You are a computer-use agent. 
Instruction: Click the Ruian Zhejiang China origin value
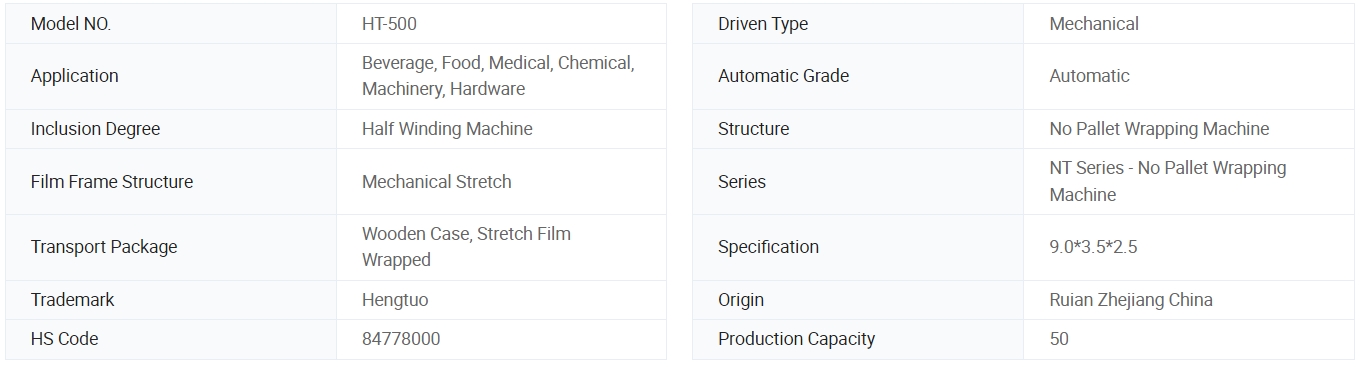(x=1131, y=300)
